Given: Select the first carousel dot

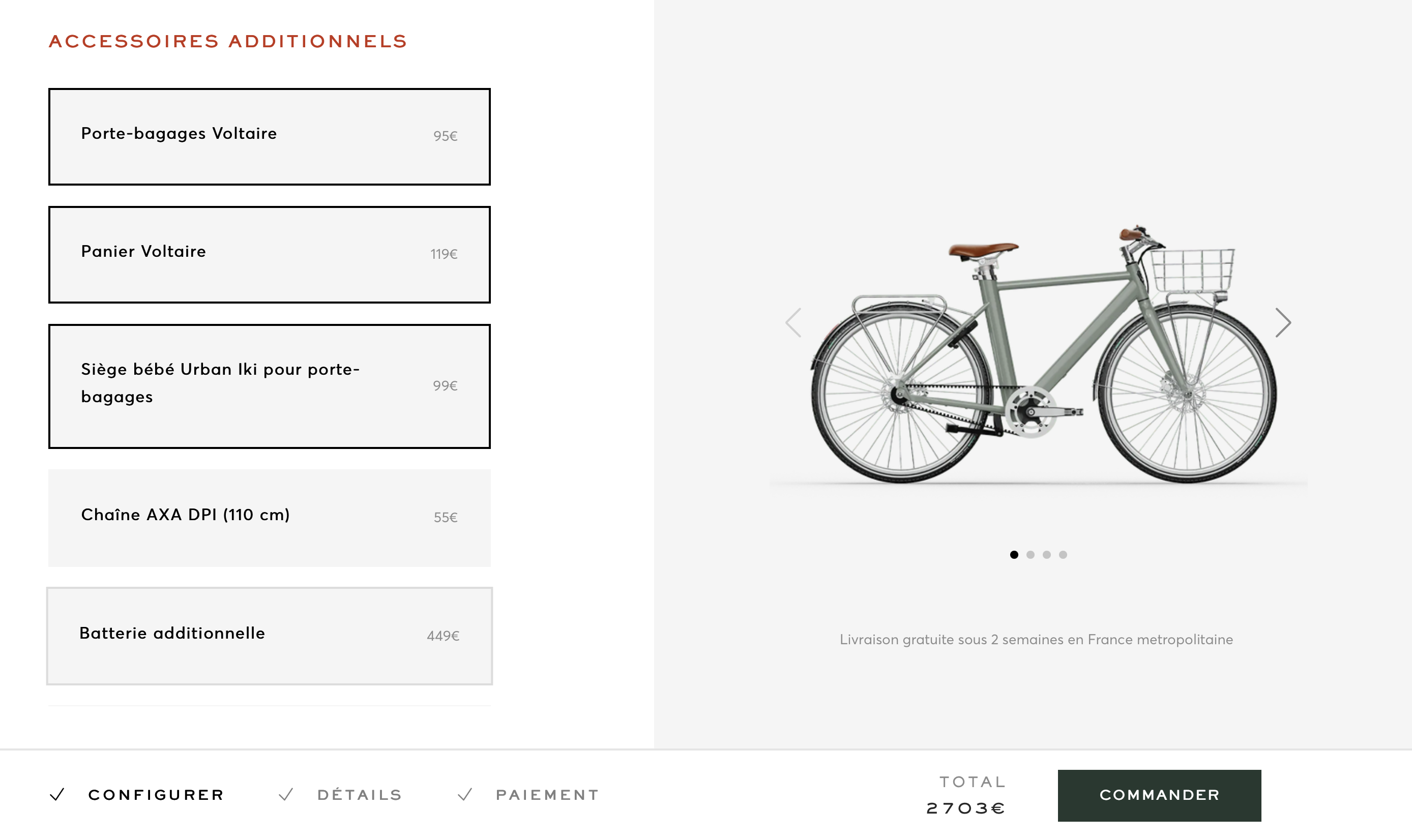Looking at the screenshot, I should pos(1013,555).
